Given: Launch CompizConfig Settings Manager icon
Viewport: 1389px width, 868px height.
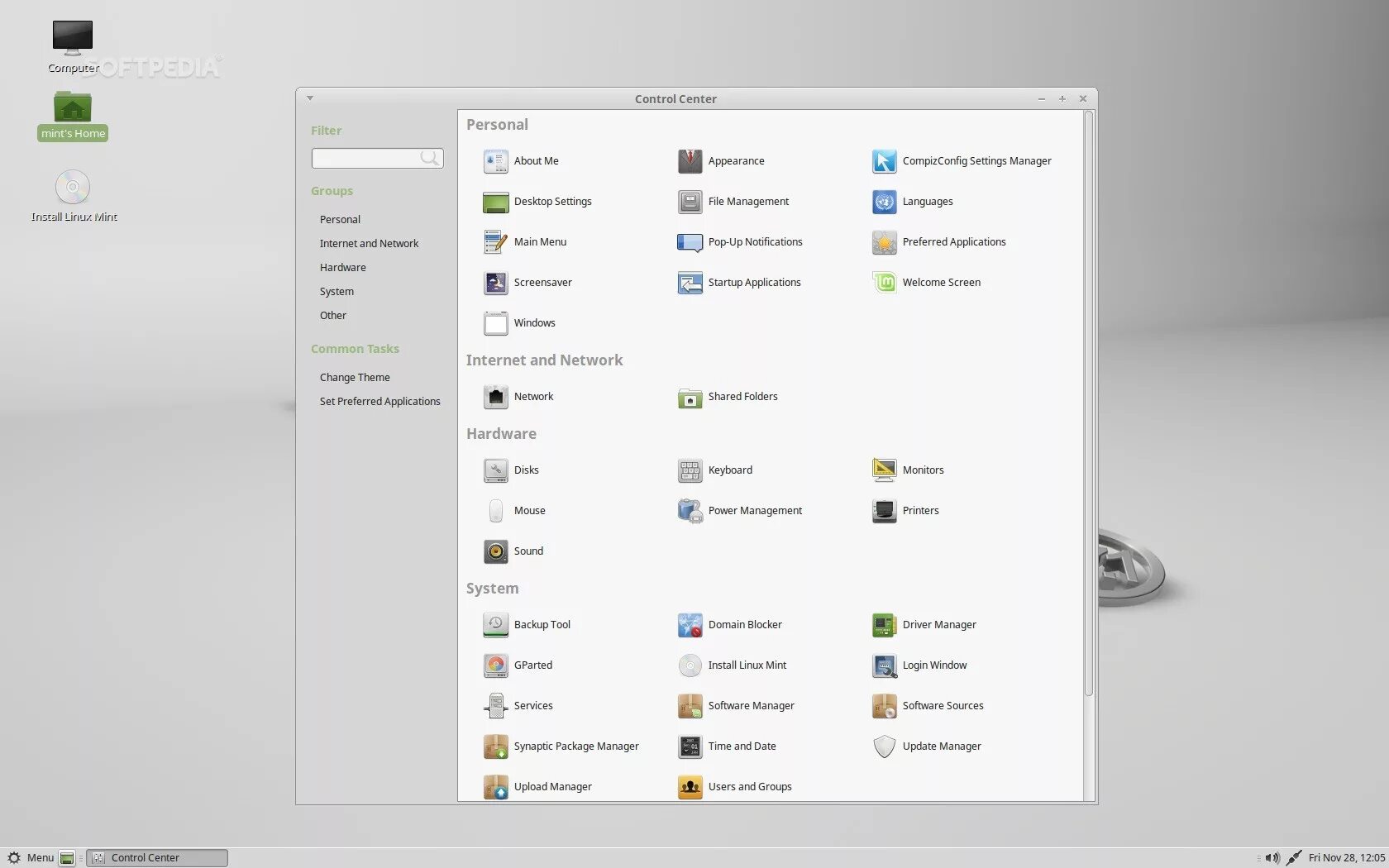Looking at the screenshot, I should (884, 161).
